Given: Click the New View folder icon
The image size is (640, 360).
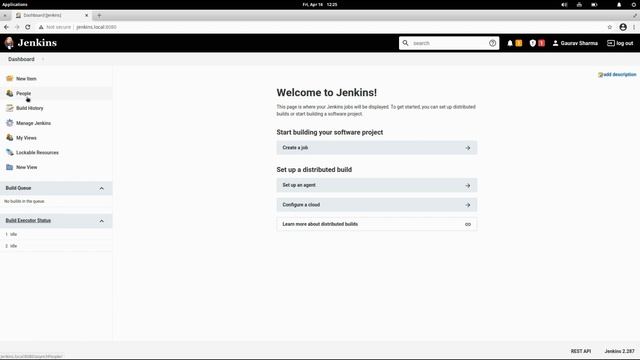Looking at the screenshot, I should coord(10,167).
